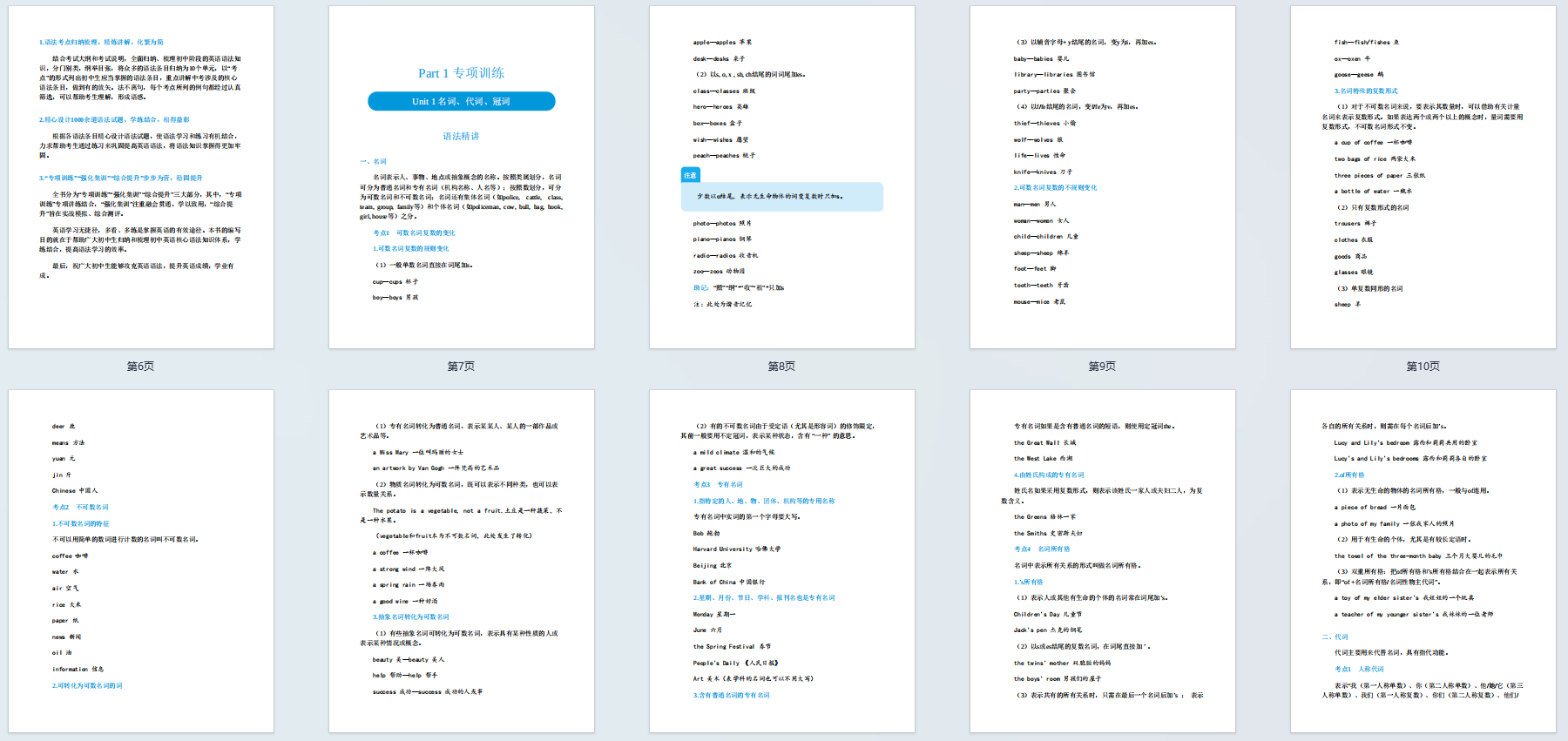Click the 第6页 page label

coord(141,367)
